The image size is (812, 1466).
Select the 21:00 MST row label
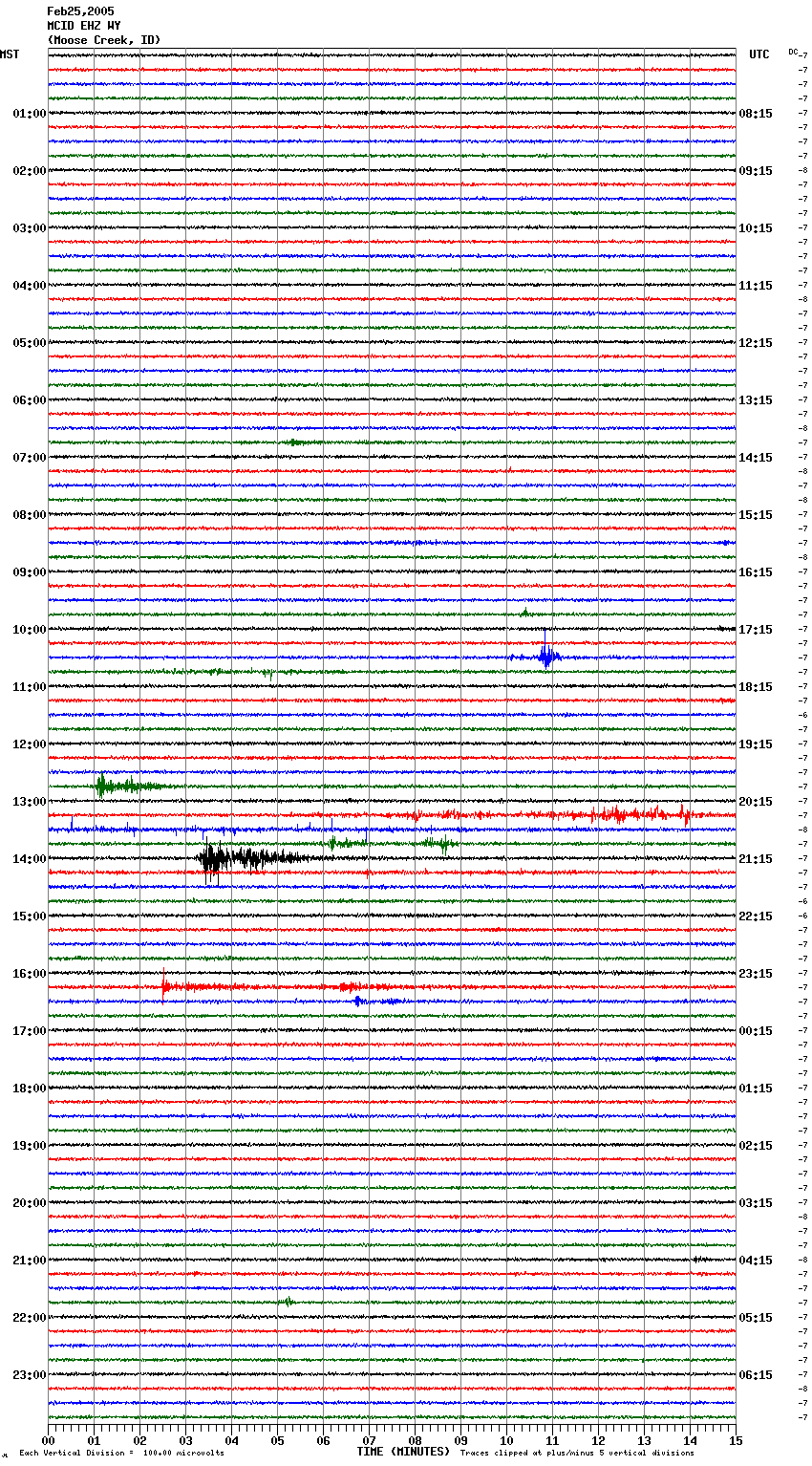tap(30, 1261)
